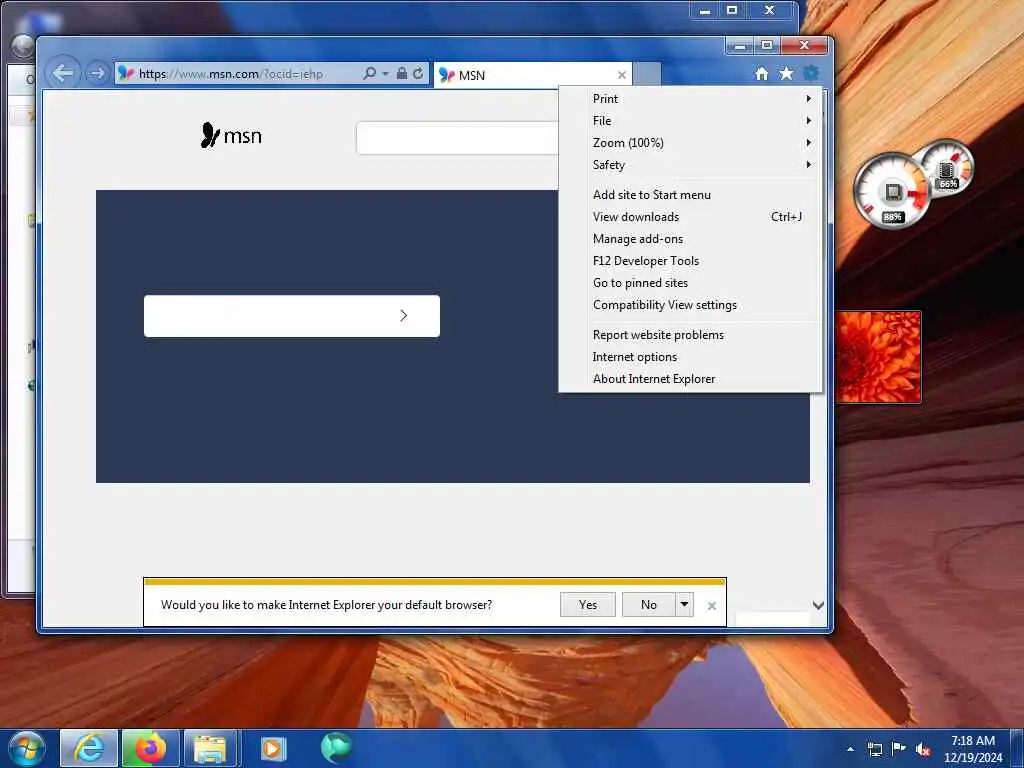
Task: Open Internet options
Action: (x=691, y=357)
